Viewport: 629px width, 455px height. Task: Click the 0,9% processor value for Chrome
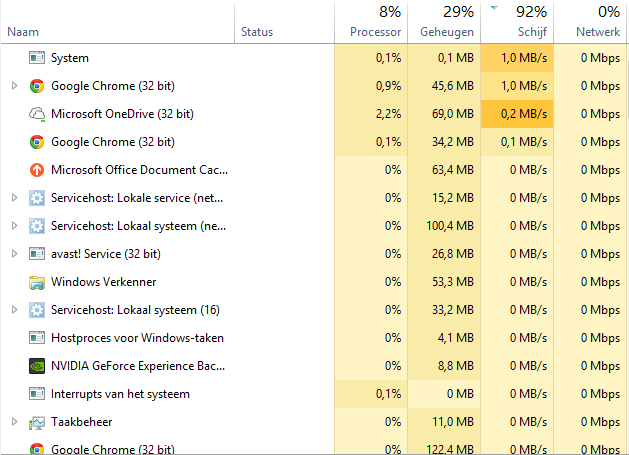coord(388,86)
